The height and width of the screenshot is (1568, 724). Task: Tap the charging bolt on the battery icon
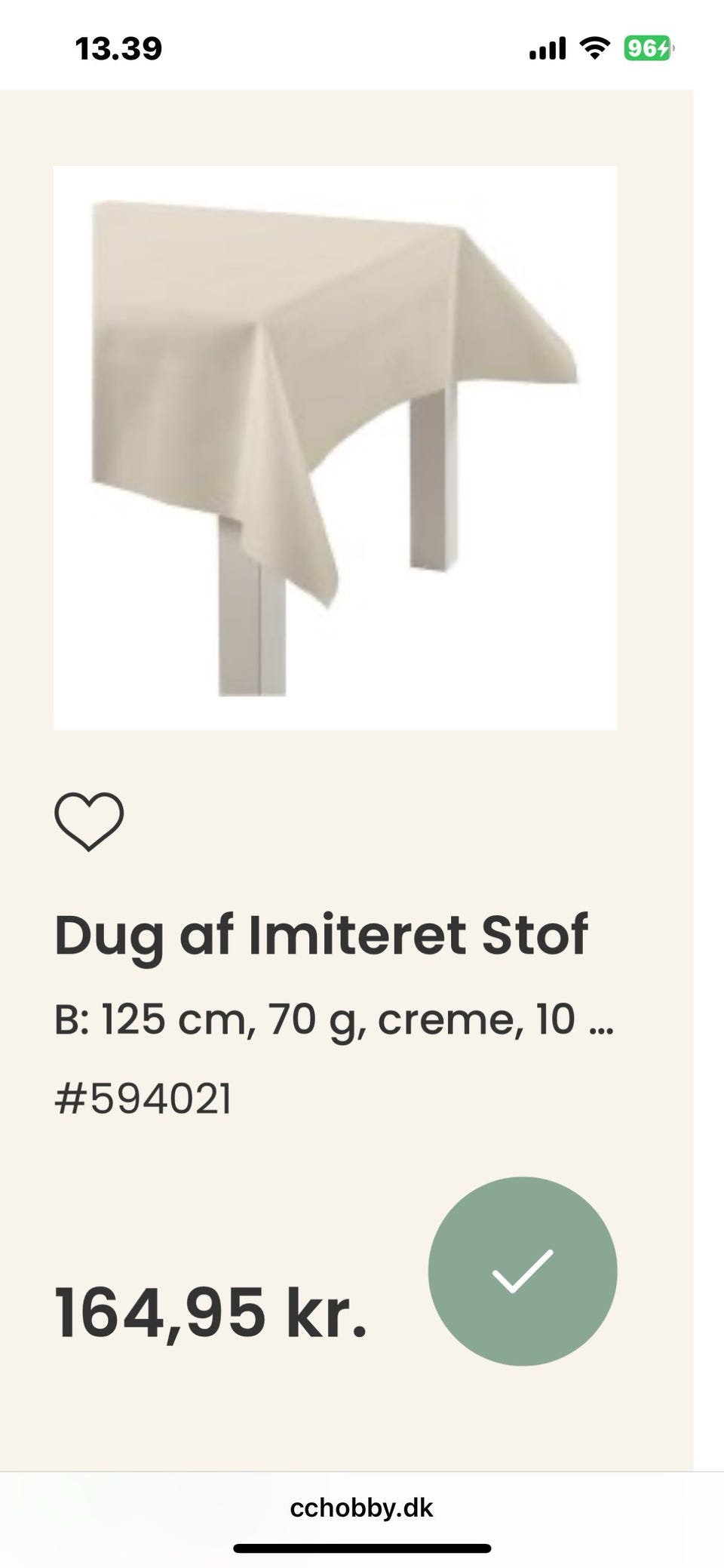664,49
